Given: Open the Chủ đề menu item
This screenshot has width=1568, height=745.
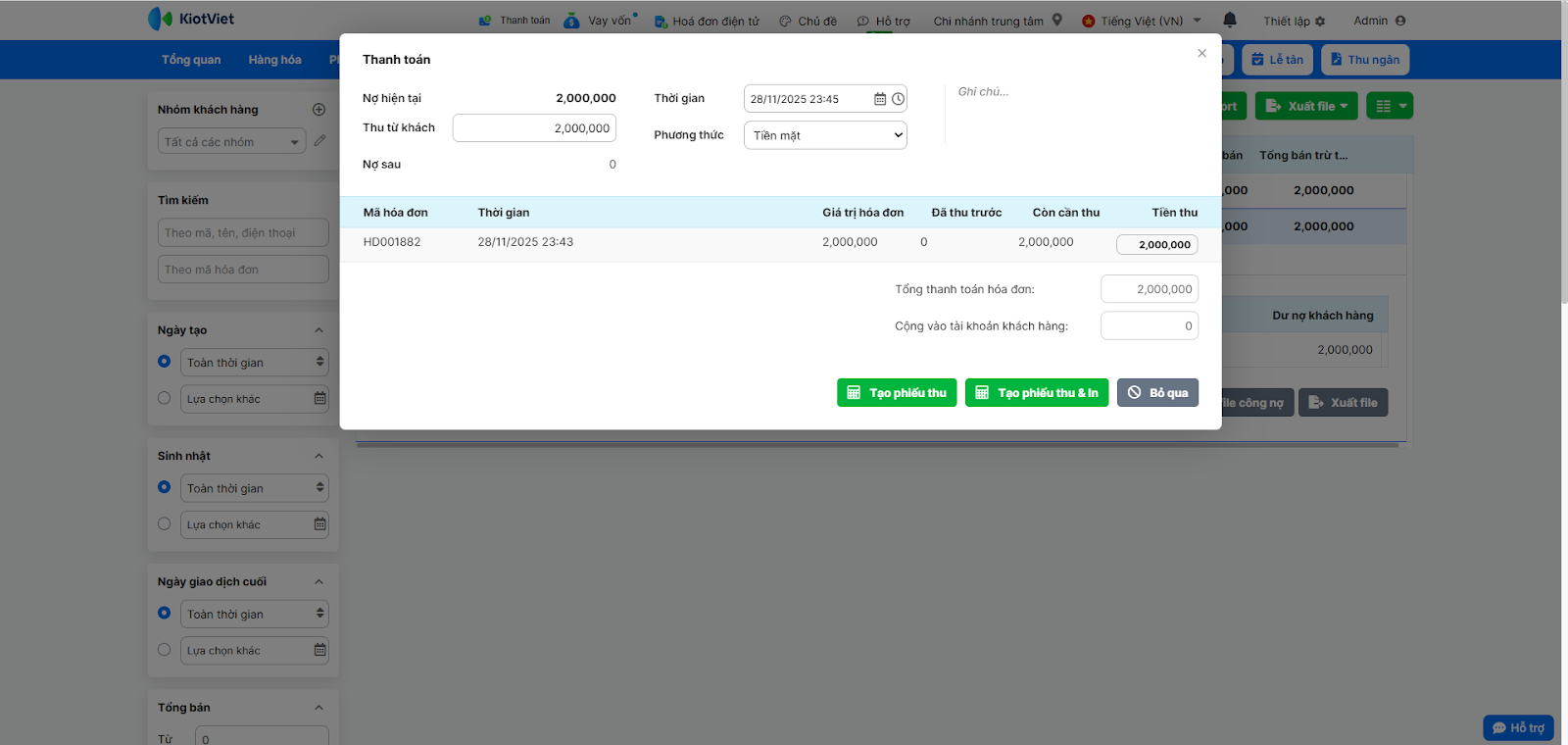Looking at the screenshot, I should (817, 21).
